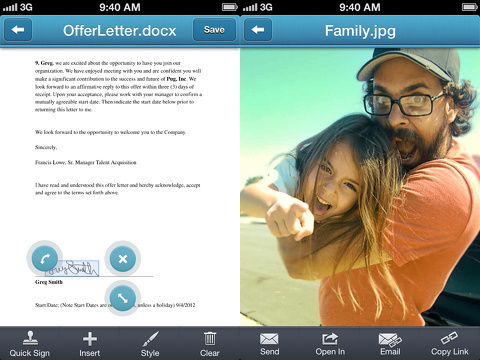Tap the Quick Sign stamp icon
The image size is (480, 360).
pyautogui.click(x=30, y=338)
